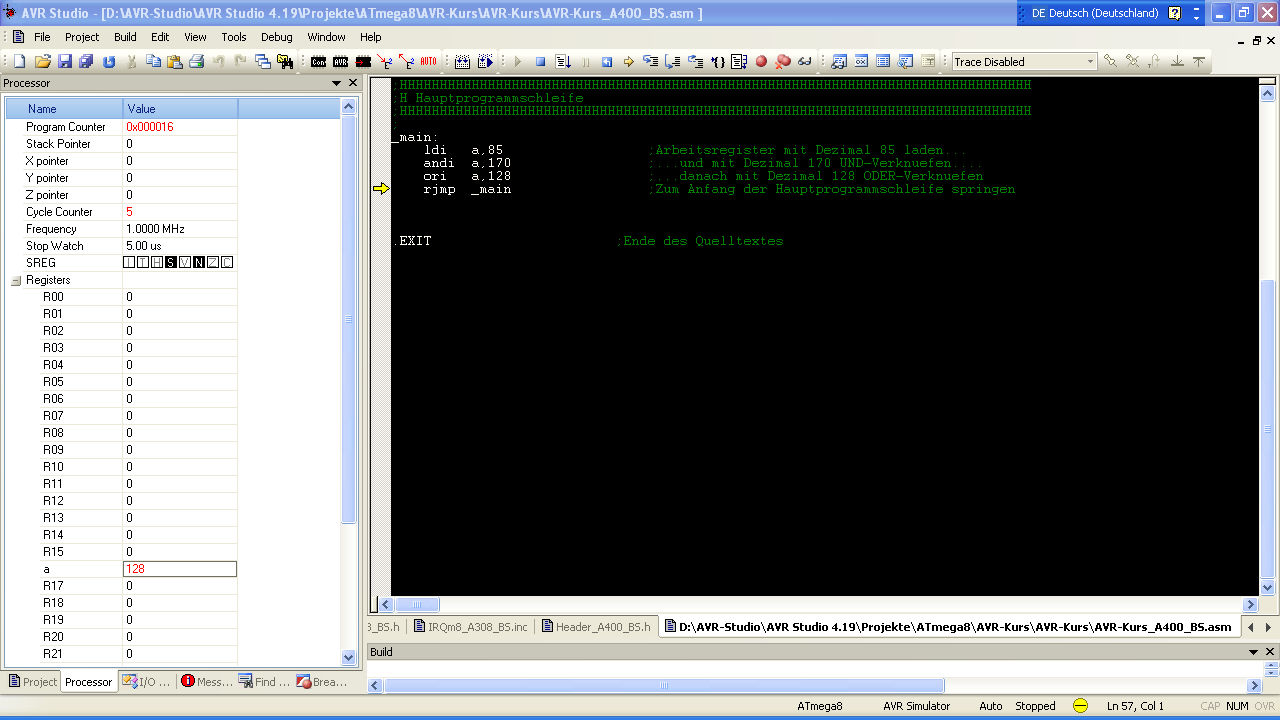This screenshot has width=1280, height=720.
Task: Reset the simulation icon
Action: coord(607,61)
